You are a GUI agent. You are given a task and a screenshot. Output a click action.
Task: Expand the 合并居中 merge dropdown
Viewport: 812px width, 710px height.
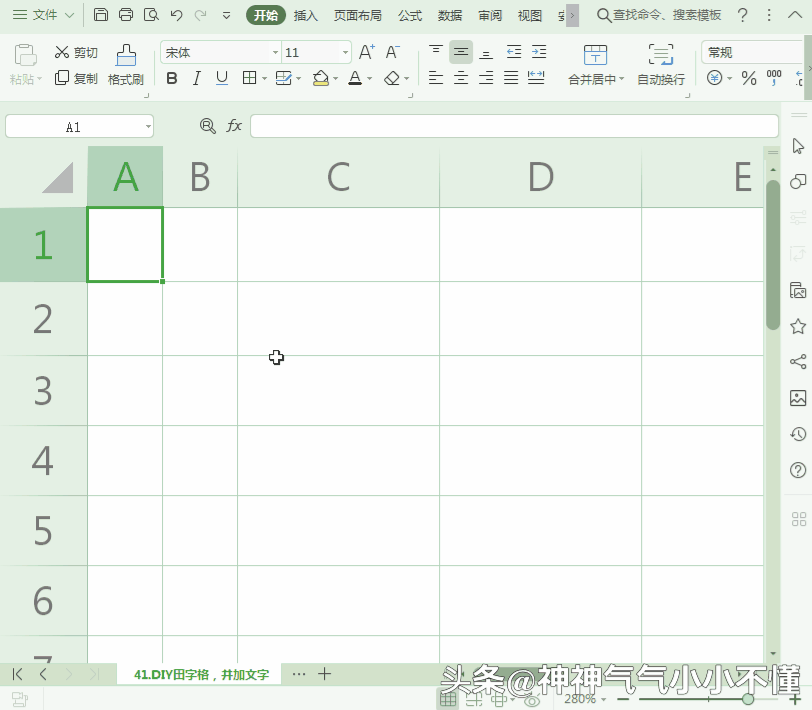click(x=621, y=79)
